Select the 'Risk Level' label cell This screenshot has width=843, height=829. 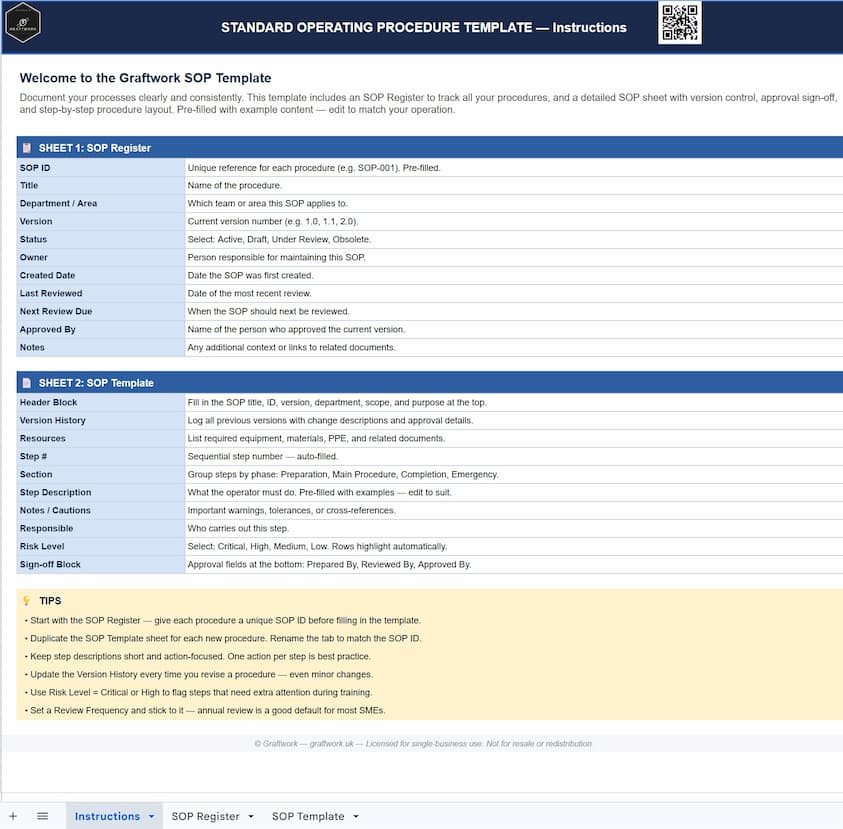click(101, 547)
